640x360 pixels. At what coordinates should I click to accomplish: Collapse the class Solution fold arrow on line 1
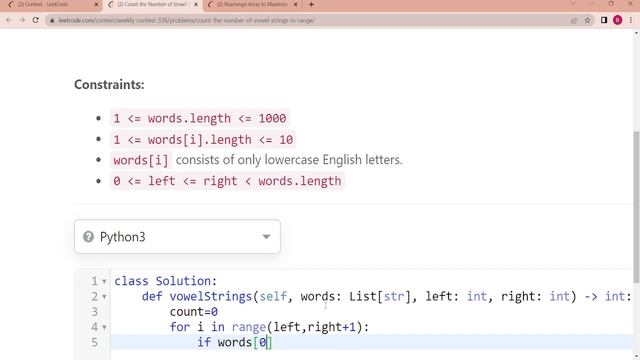(x=104, y=281)
